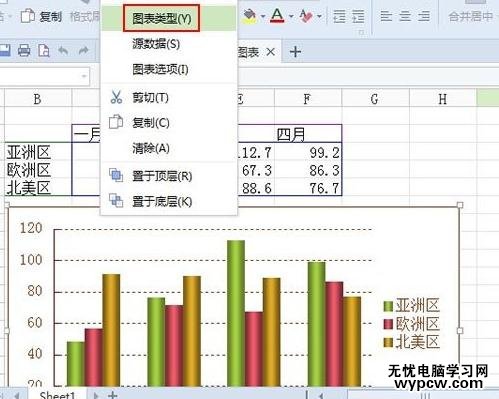Click the 100 label on chart axis
The height and width of the screenshot is (399, 499).
tap(31, 260)
